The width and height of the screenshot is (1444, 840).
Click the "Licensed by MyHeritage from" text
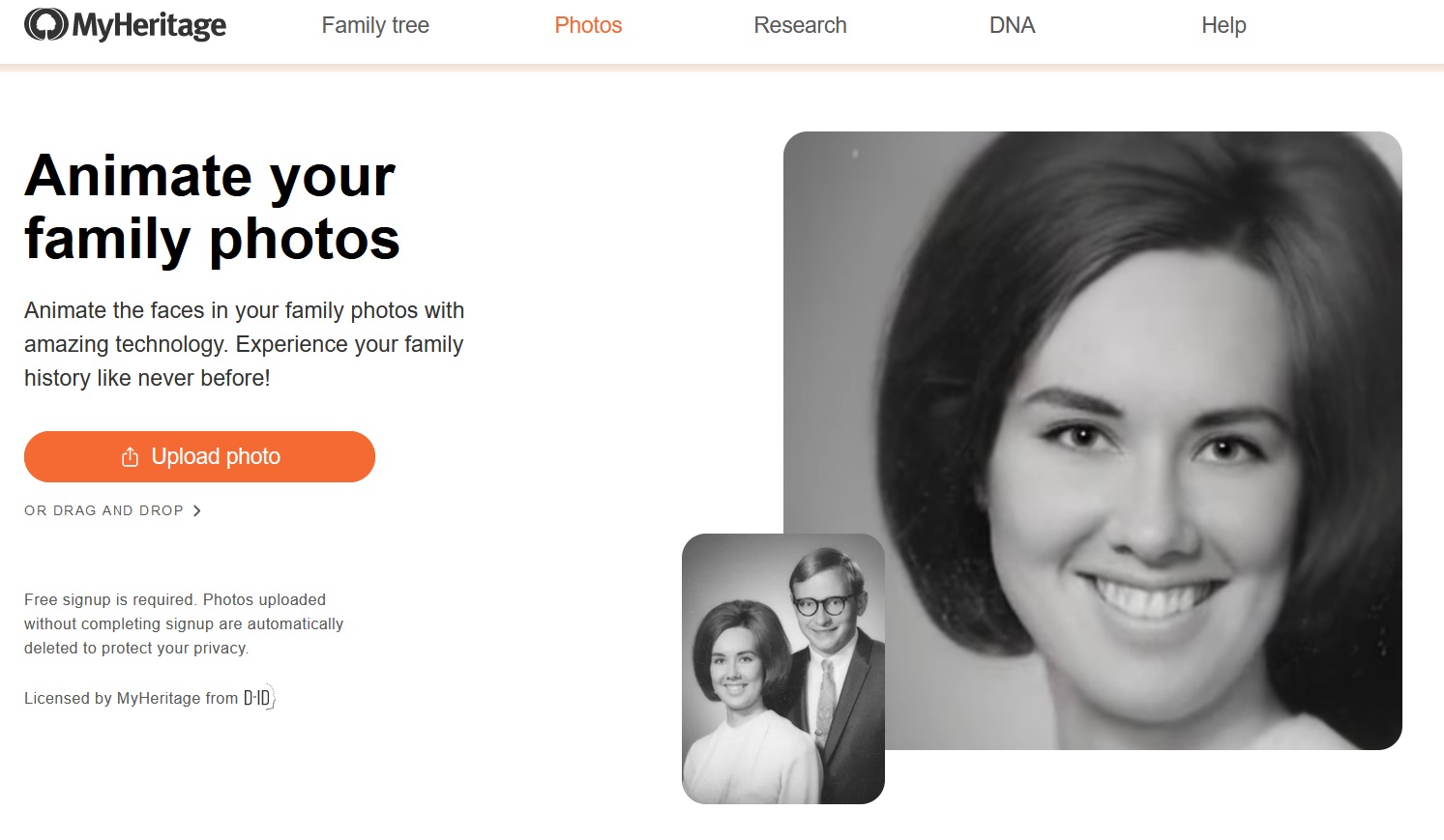(x=131, y=698)
